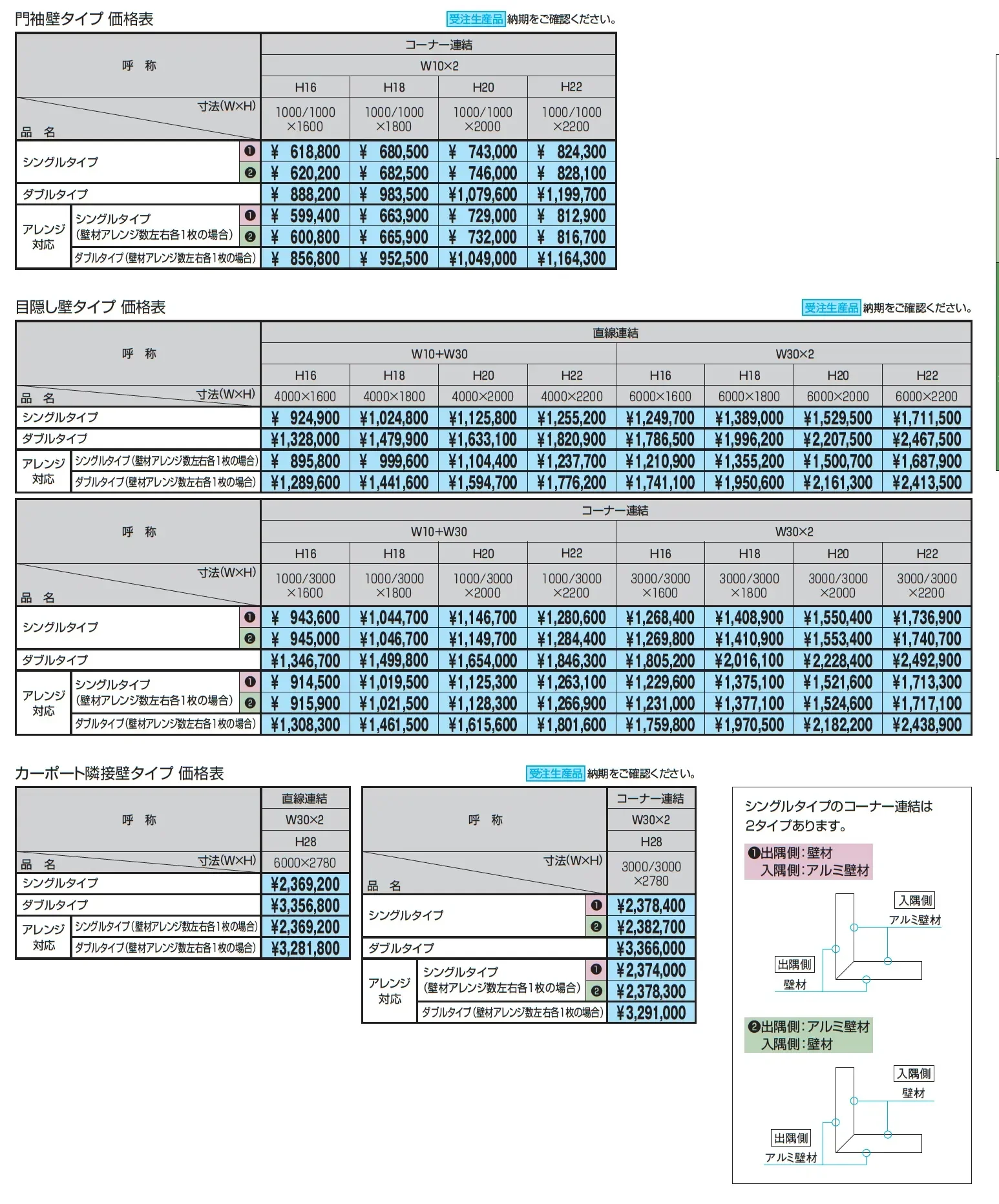Click the ¥618,800 price cell in the first table

tap(305, 152)
